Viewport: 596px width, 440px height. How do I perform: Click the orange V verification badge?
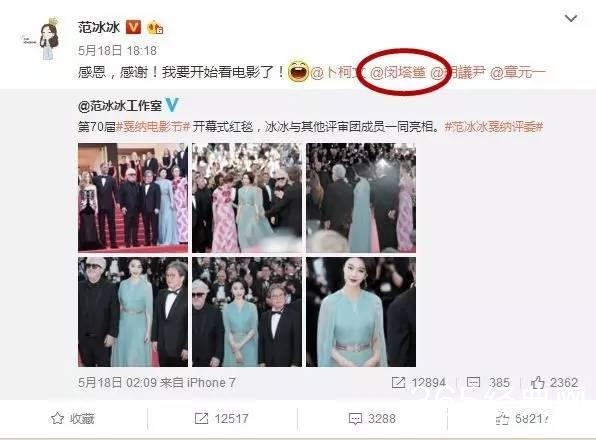(133, 27)
